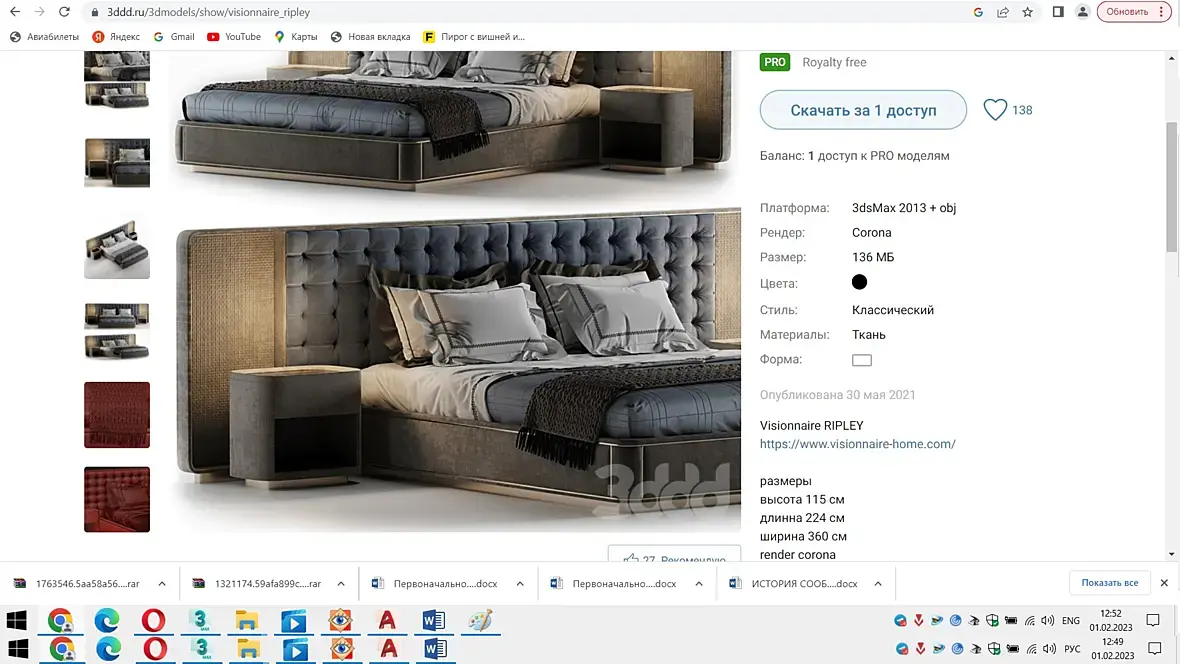Viewport: 1180px width, 664px height.
Task: Open the Paint palette icon in taskbar
Action: pos(480,620)
